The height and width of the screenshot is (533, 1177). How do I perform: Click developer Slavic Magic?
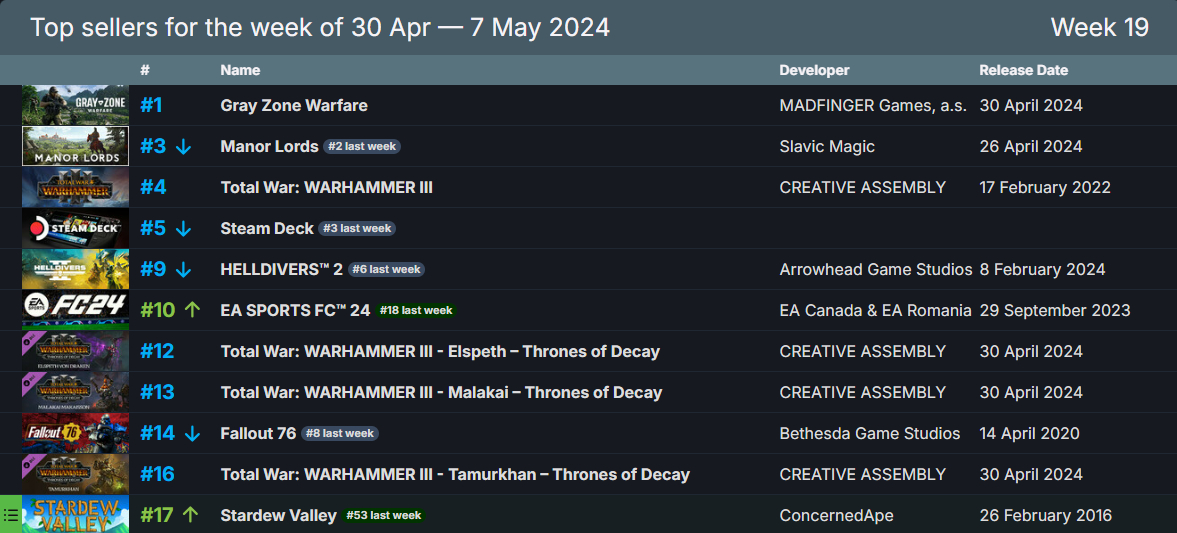(x=827, y=146)
